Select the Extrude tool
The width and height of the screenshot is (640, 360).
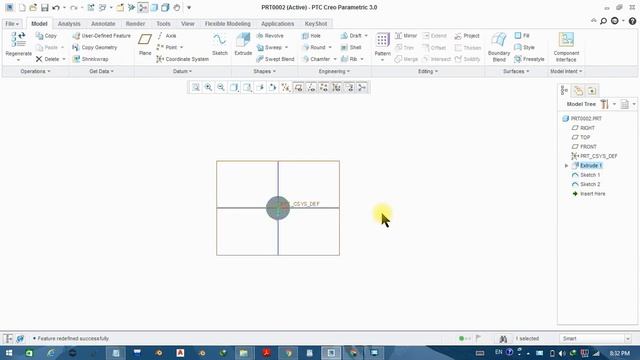tap(243, 44)
